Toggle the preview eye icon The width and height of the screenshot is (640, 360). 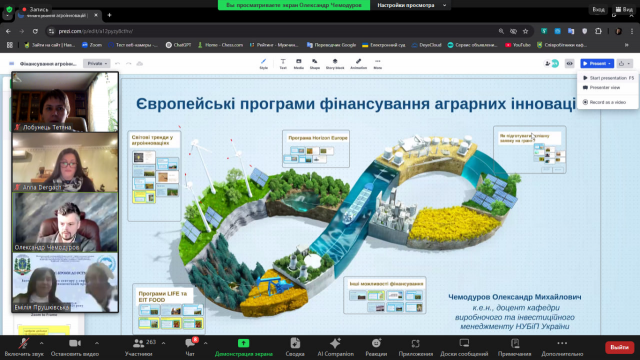569,64
